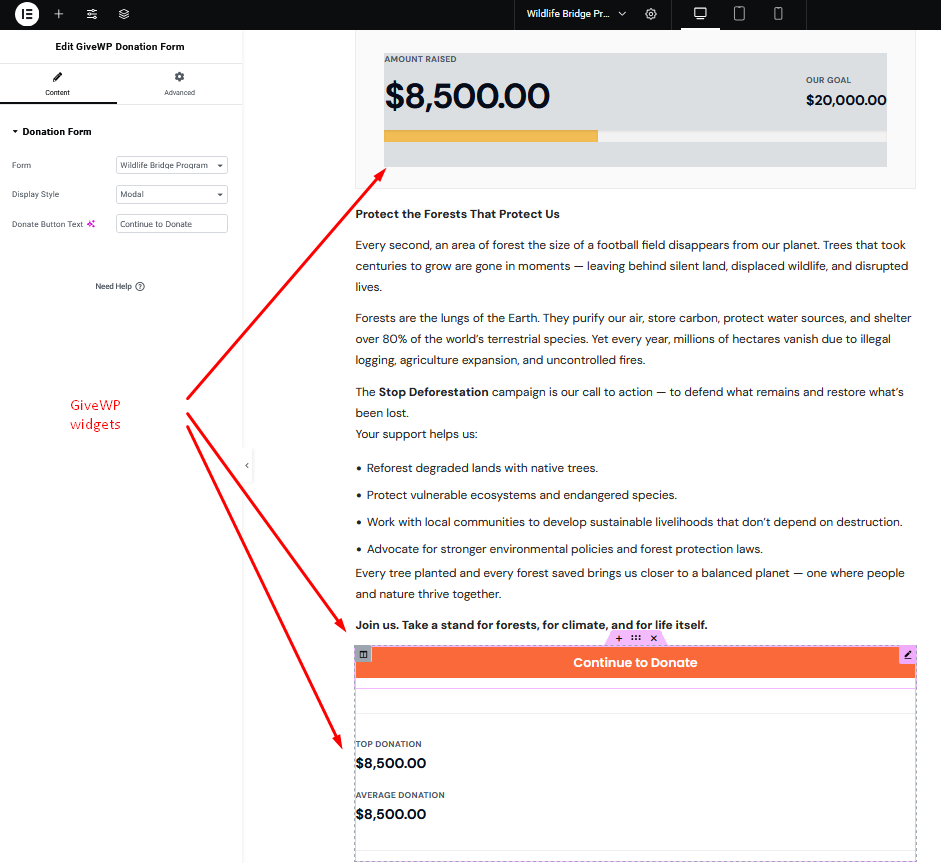This screenshot has height=863, width=941.
Task: Click the Continue to Donate button
Action: 635,663
